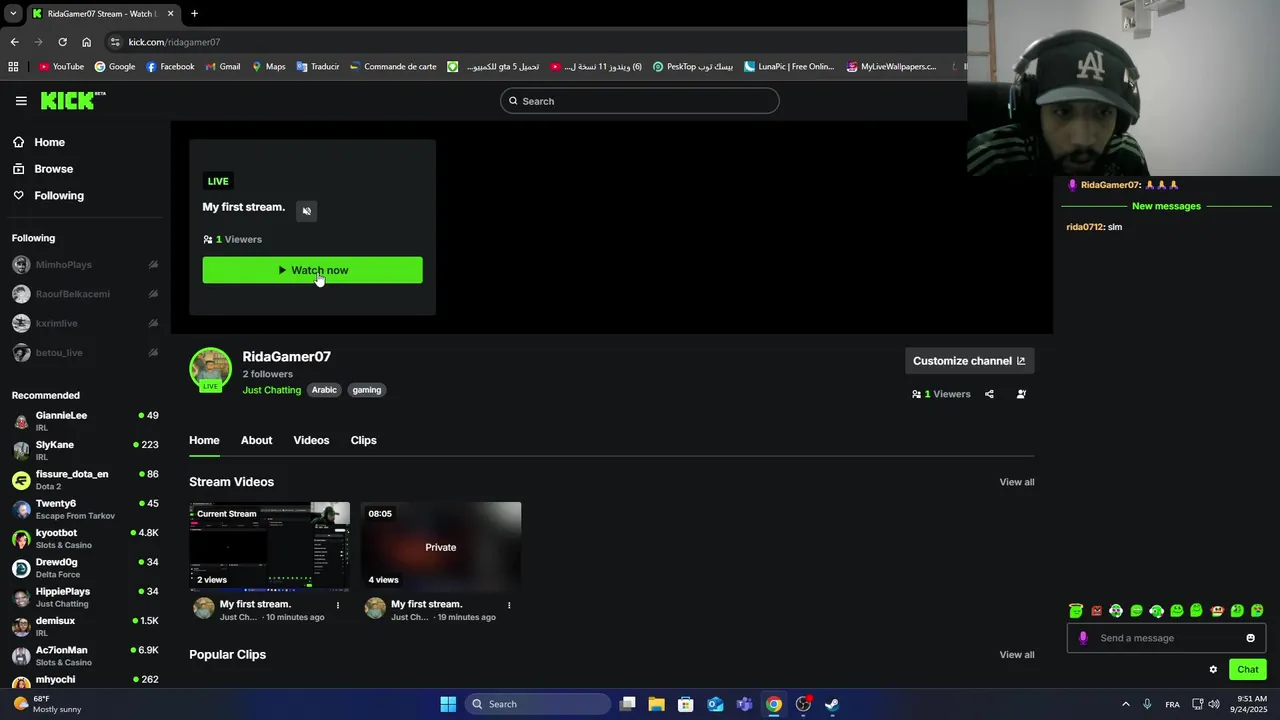Switch to the Clips tab

(x=363, y=440)
